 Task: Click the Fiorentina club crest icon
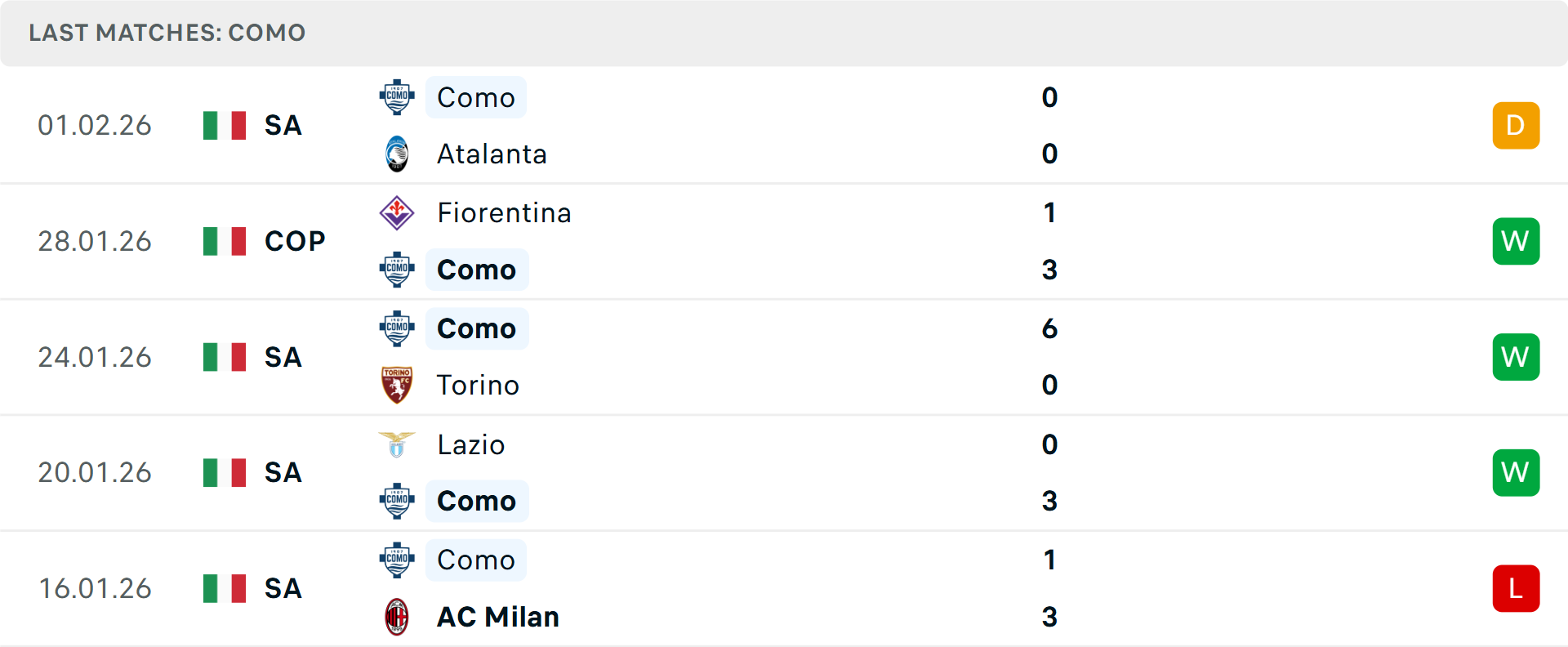397,212
